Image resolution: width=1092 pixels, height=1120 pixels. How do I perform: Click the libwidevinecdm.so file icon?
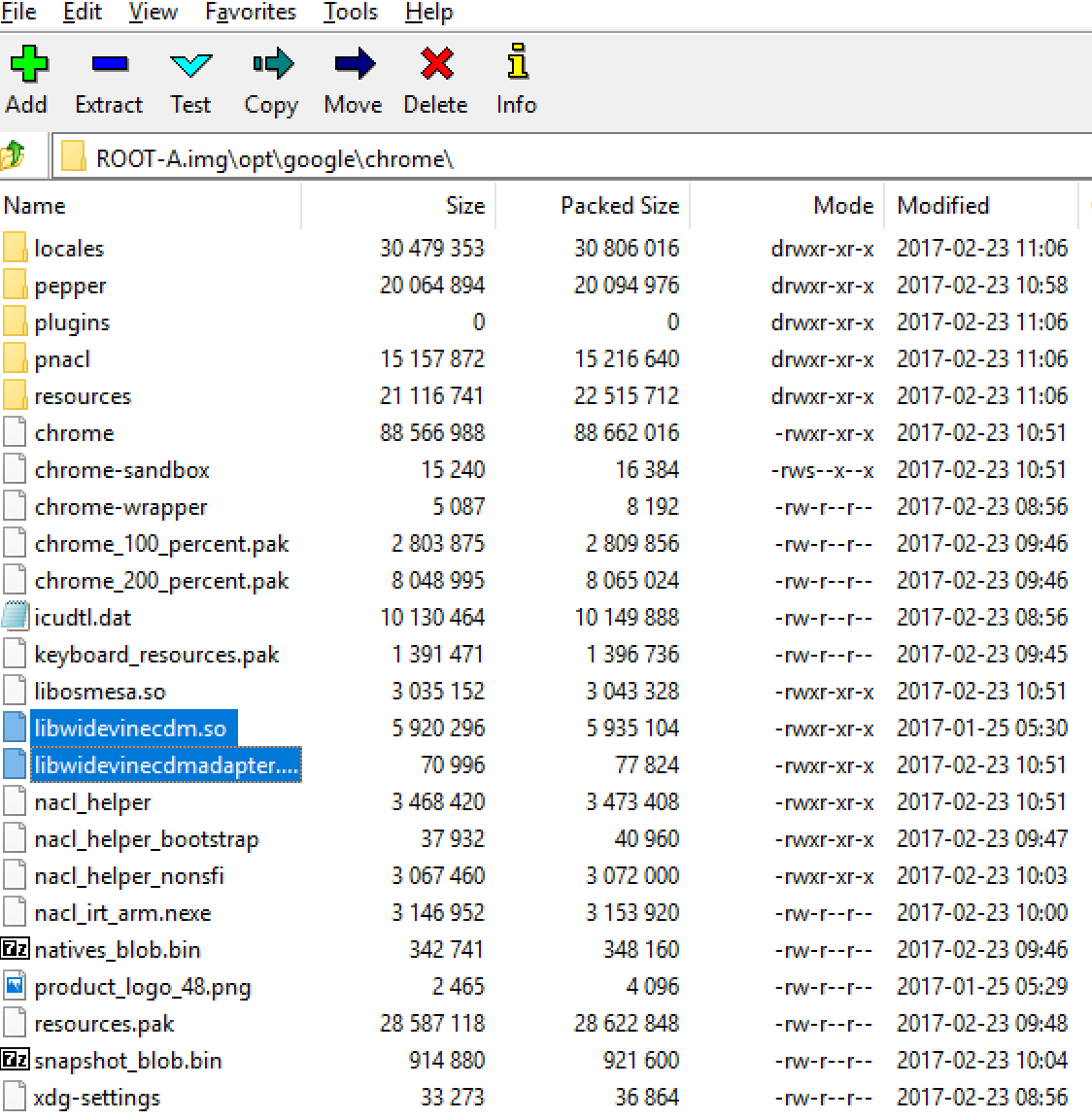[15, 728]
